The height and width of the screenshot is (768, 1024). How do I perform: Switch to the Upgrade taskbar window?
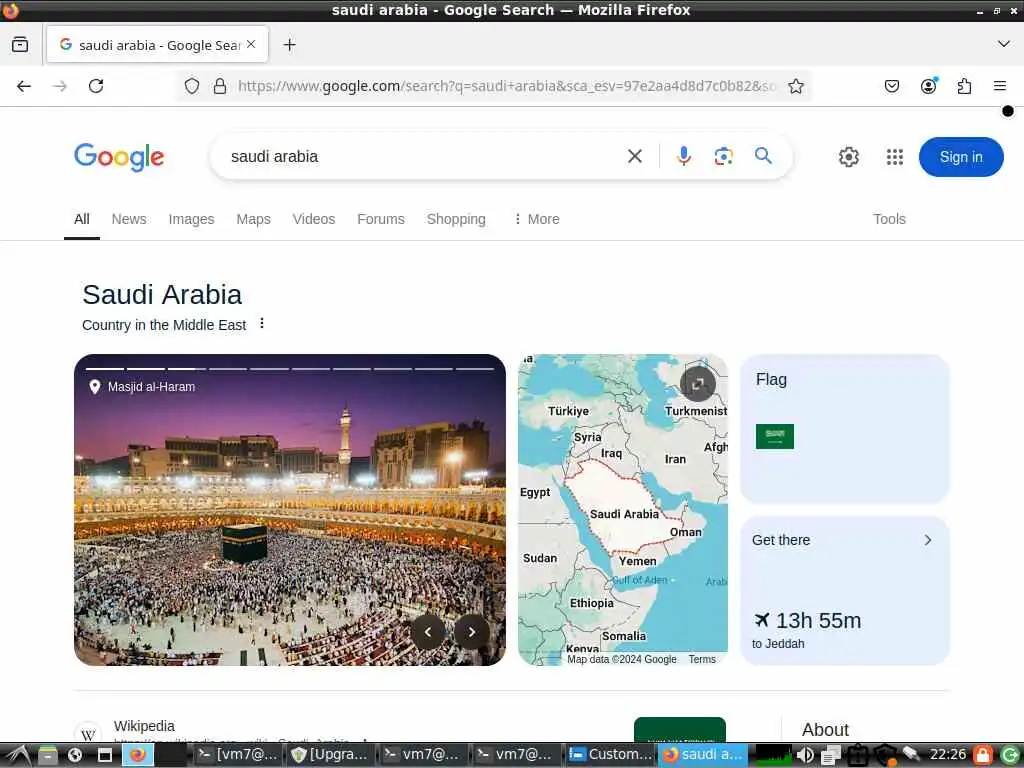(330, 755)
